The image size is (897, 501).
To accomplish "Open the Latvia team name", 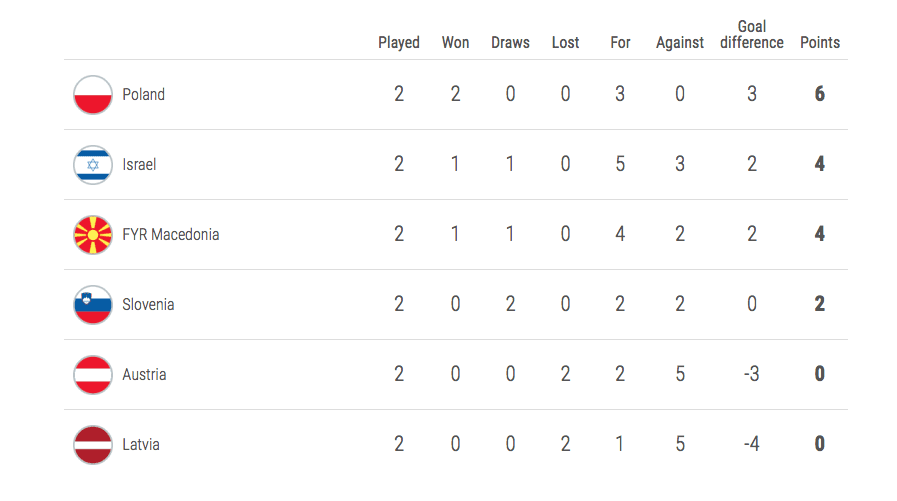I will click(x=141, y=445).
